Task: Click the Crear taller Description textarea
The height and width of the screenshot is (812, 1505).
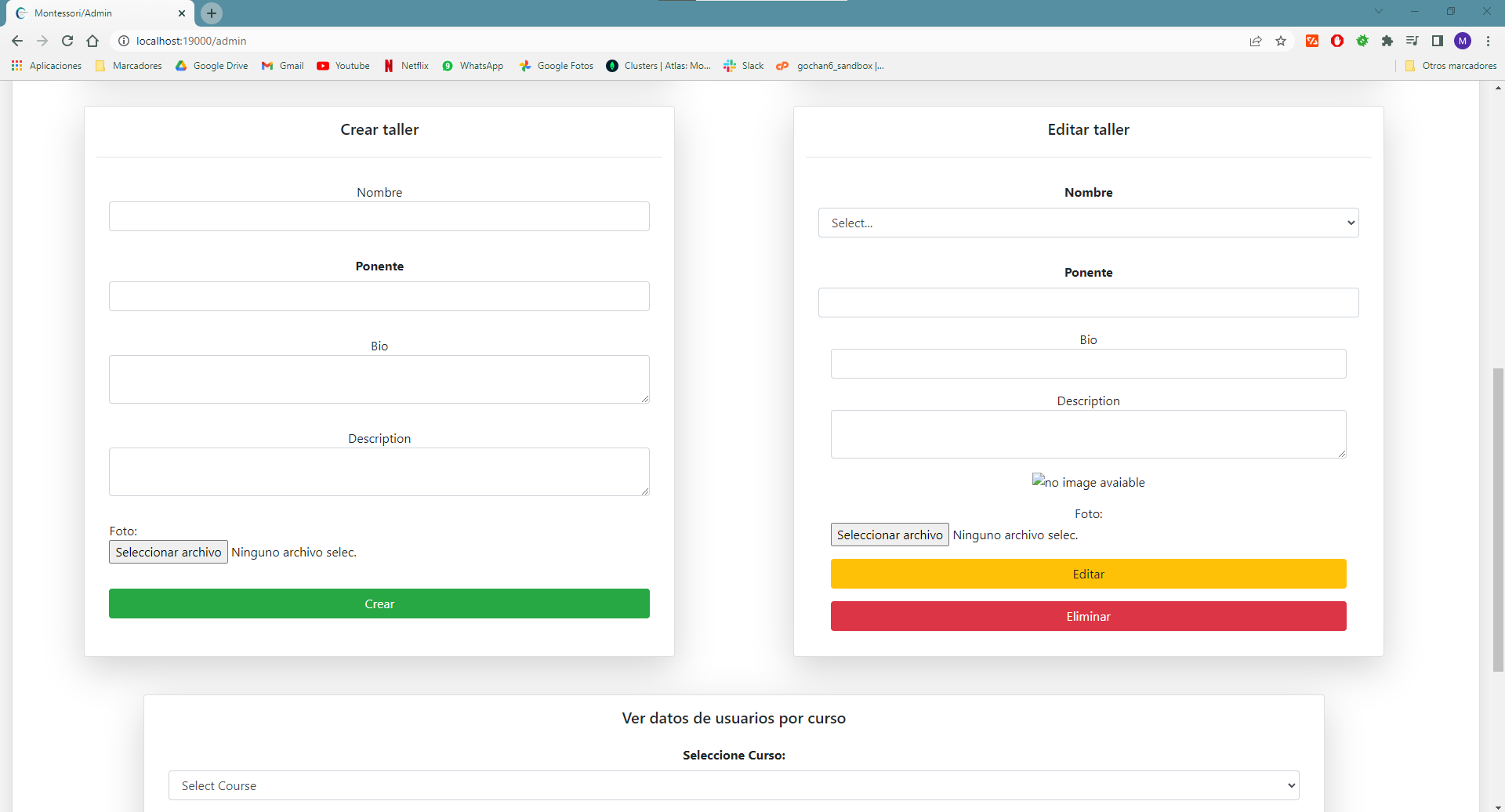Action: pyautogui.click(x=379, y=472)
